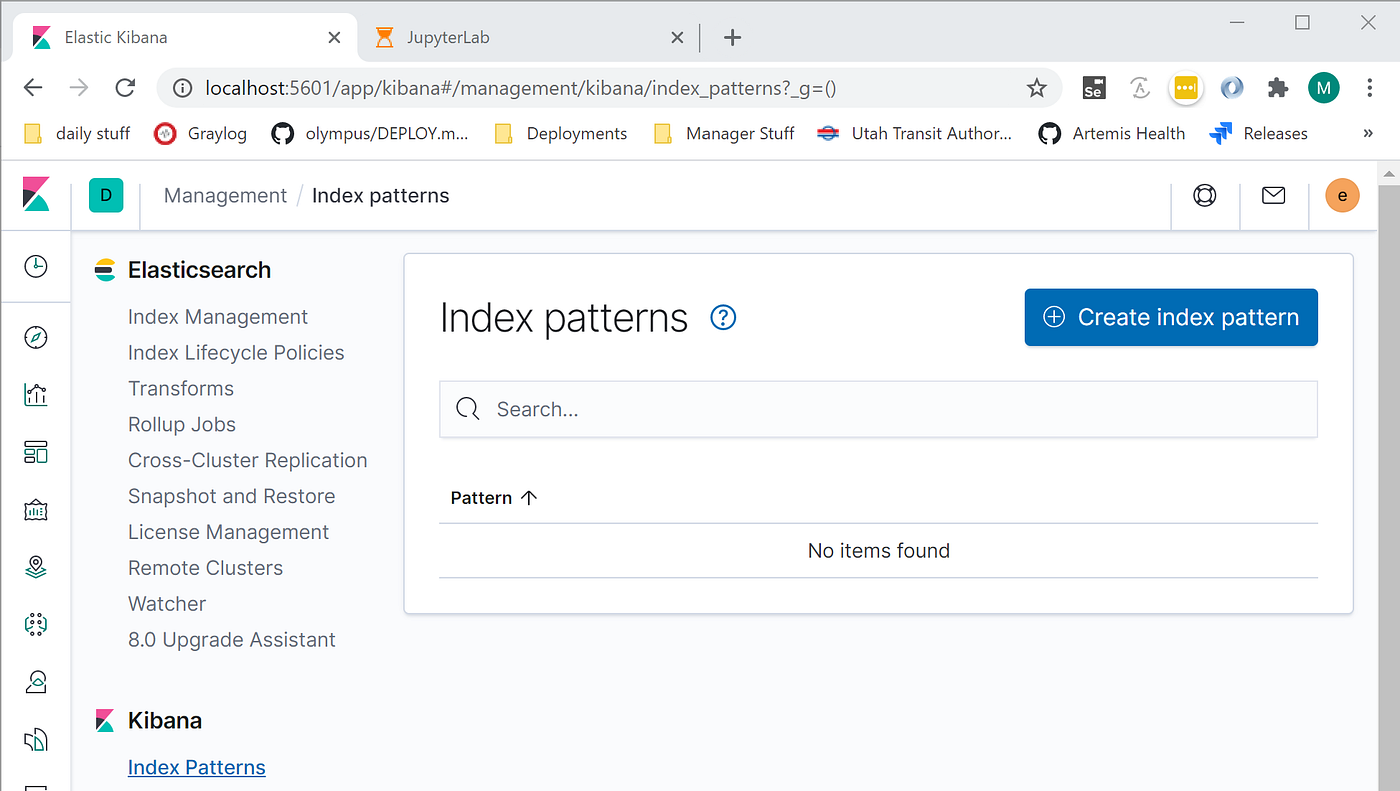The width and height of the screenshot is (1400, 791).
Task: Open the help lifebuoy icon in the header
Action: [x=1205, y=196]
